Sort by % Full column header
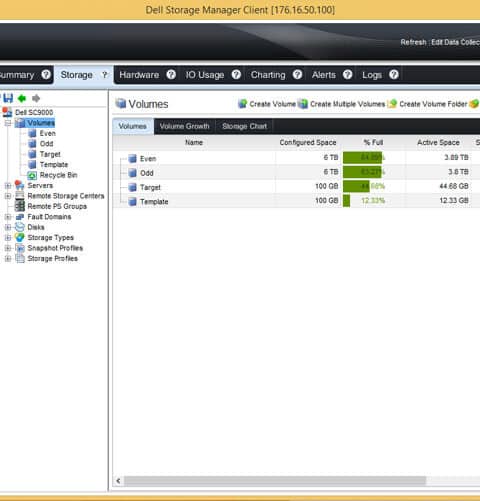The height and width of the screenshot is (501, 480). click(x=373, y=142)
